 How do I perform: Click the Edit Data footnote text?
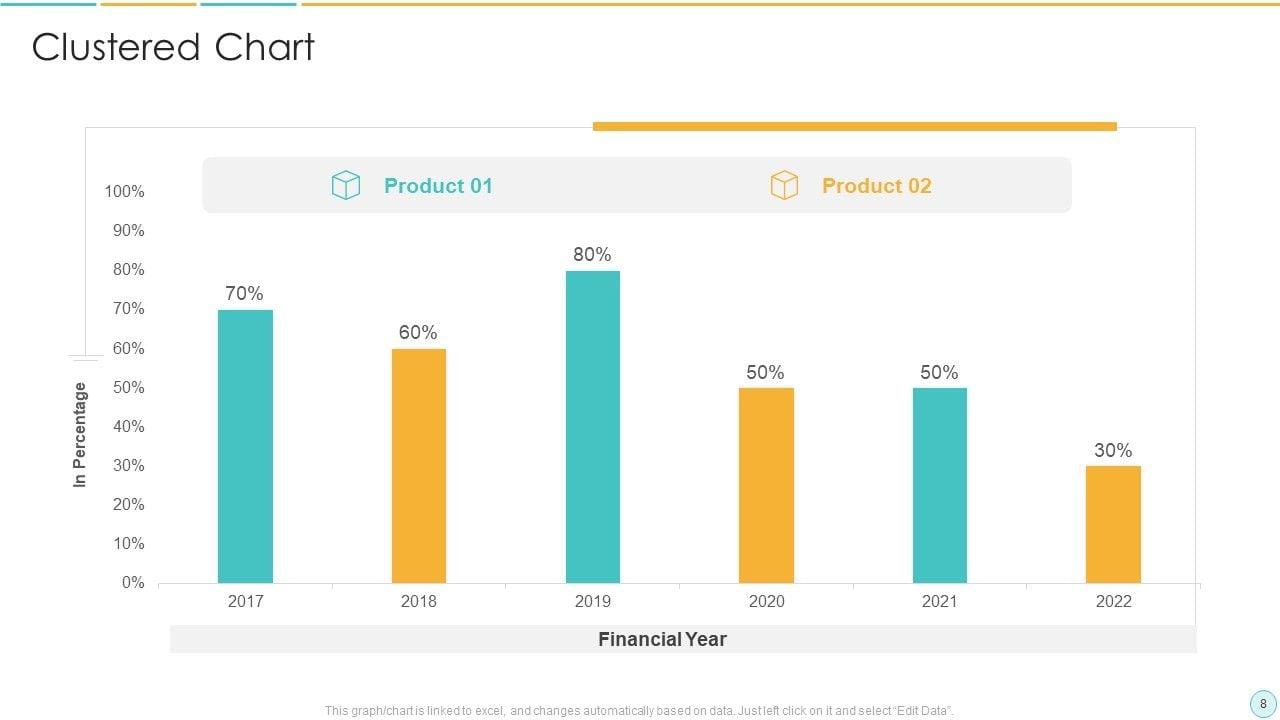click(639, 711)
